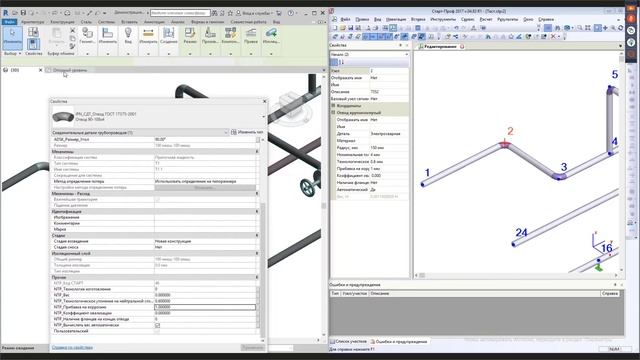Click the Revit Open file icon in quick access toolbar
Image resolution: width=640 pixels, height=360 pixels.
click(x=16, y=13)
